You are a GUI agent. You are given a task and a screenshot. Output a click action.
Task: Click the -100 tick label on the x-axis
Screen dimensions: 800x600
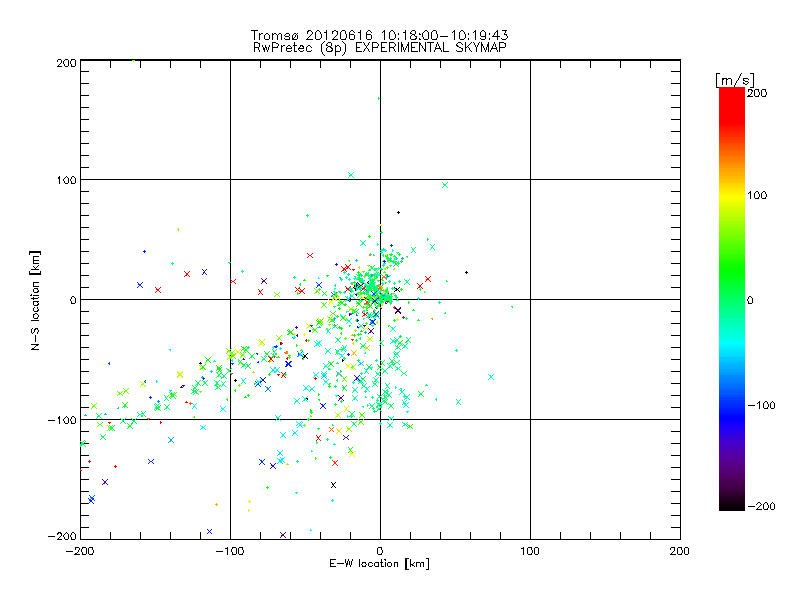tap(229, 550)
